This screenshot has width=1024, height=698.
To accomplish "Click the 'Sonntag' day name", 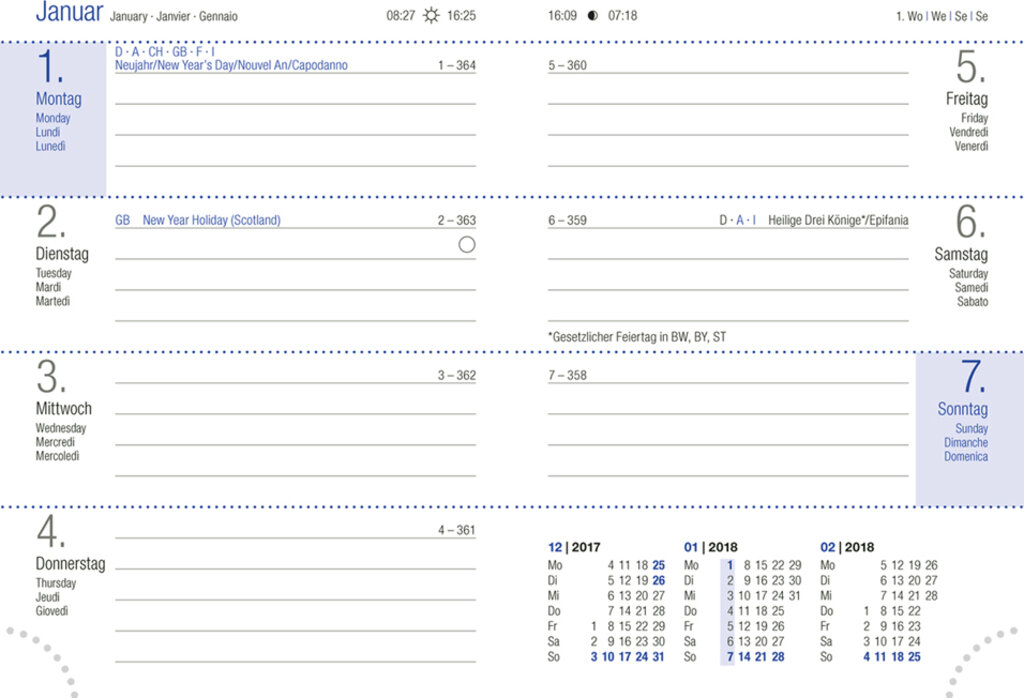I will [x=963, y=409].
